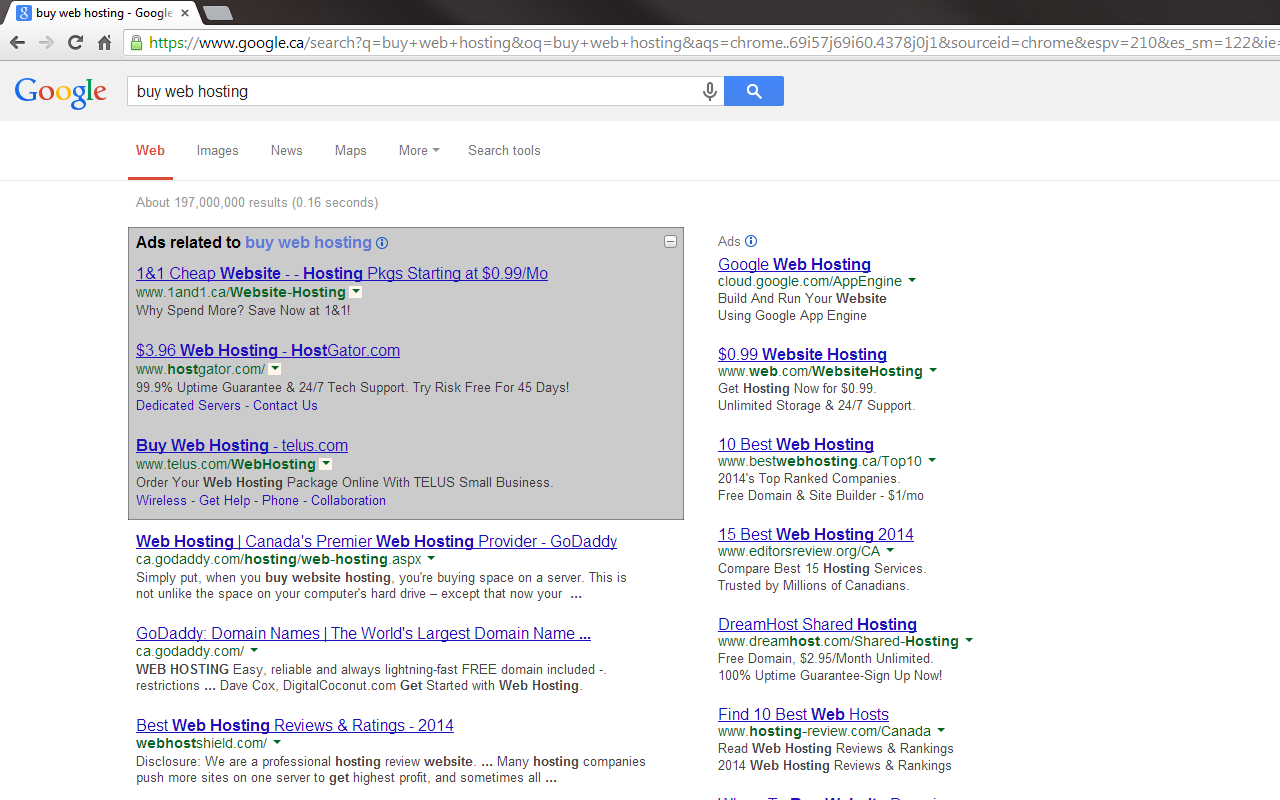Open '1&1 Cheap Website Hosting' ad link
Image resolution: width=1280 pixels, height=800 pixels.
click(342, 273)
